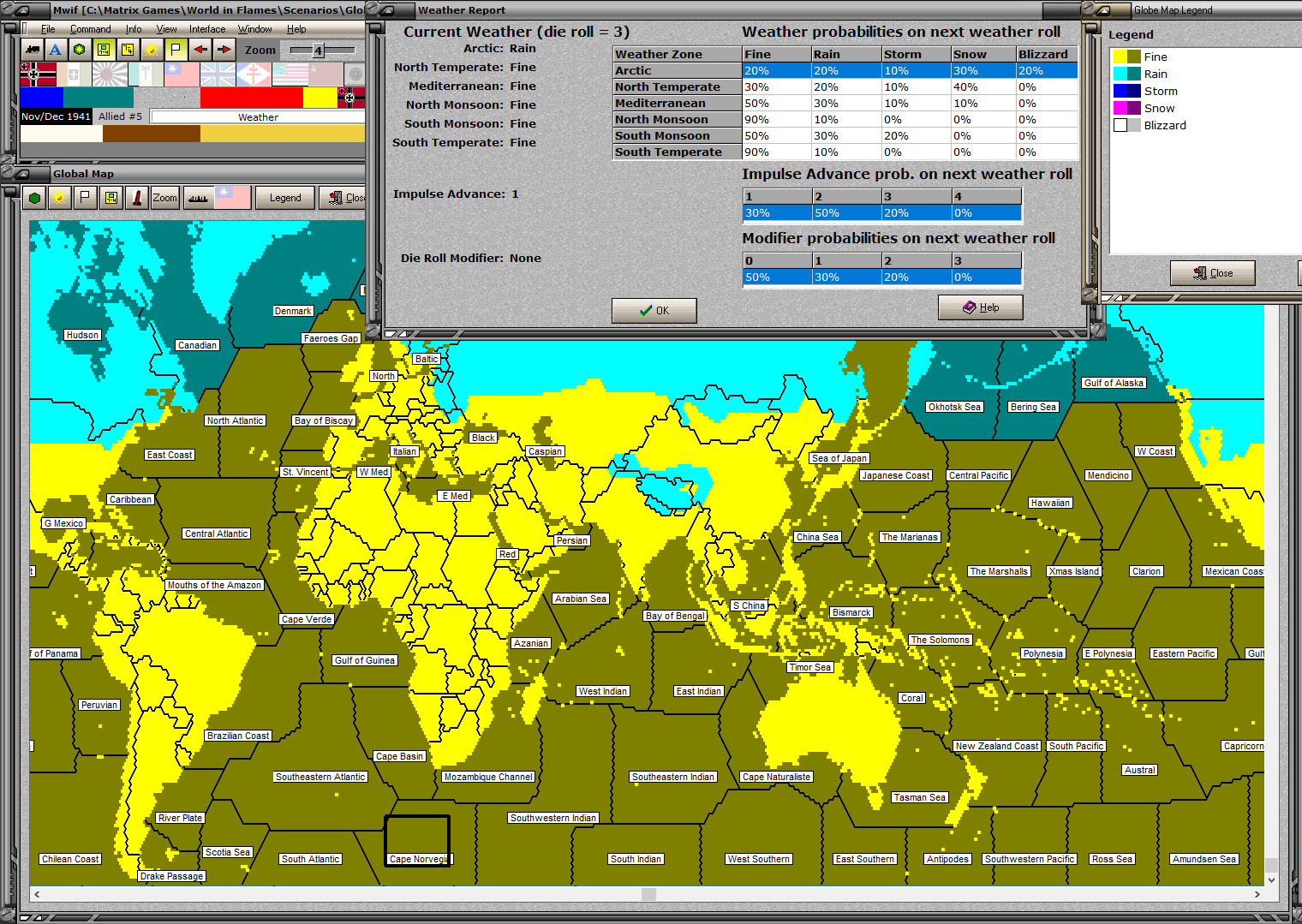Toggle the unit counter button on Global Map toolbar
The height and width of the screenshot is (924, 1302).
coord(111,198)
